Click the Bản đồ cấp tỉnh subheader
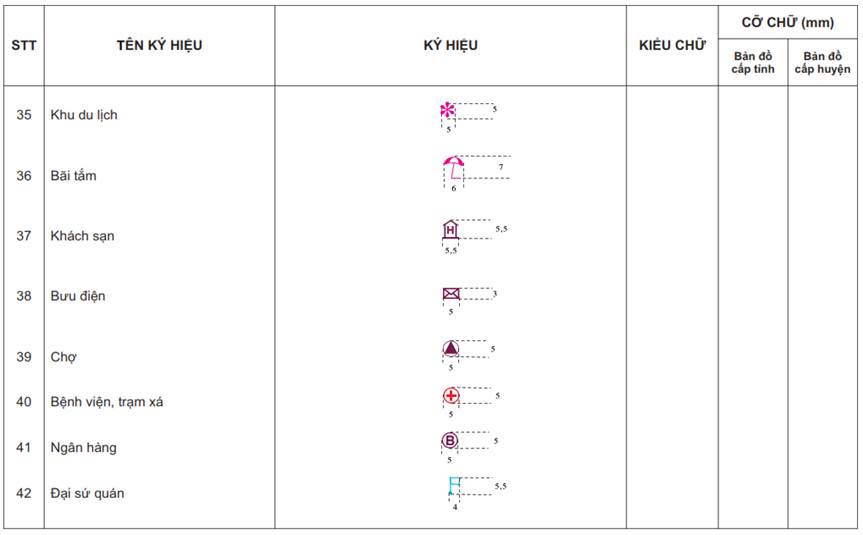863x535 pixels. 753,62
